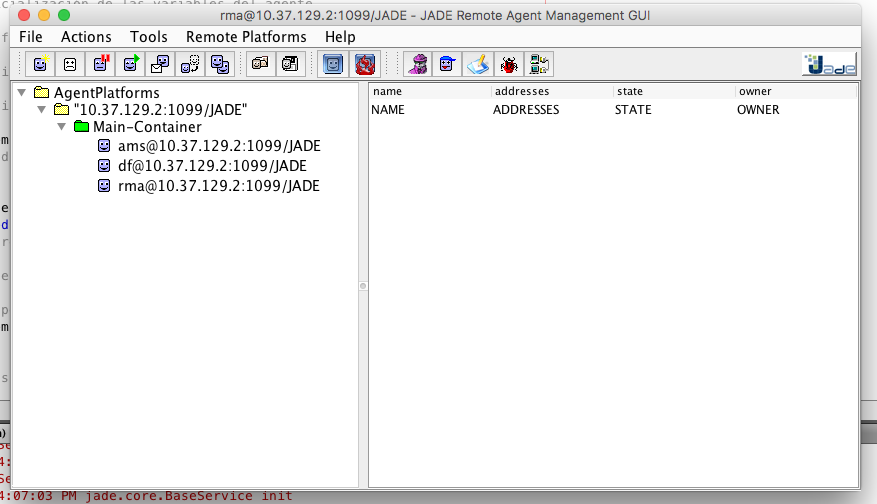Close the JADE window with red button
Image resolution: width=877 pixels, height=504 pixels.
click(24, 15)
